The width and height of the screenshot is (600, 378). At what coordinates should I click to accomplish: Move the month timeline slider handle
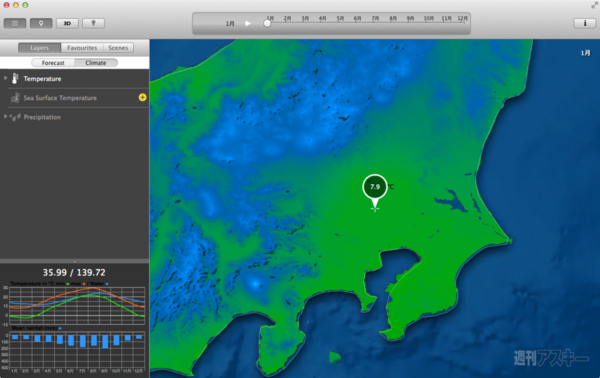[x=267, y=23]
